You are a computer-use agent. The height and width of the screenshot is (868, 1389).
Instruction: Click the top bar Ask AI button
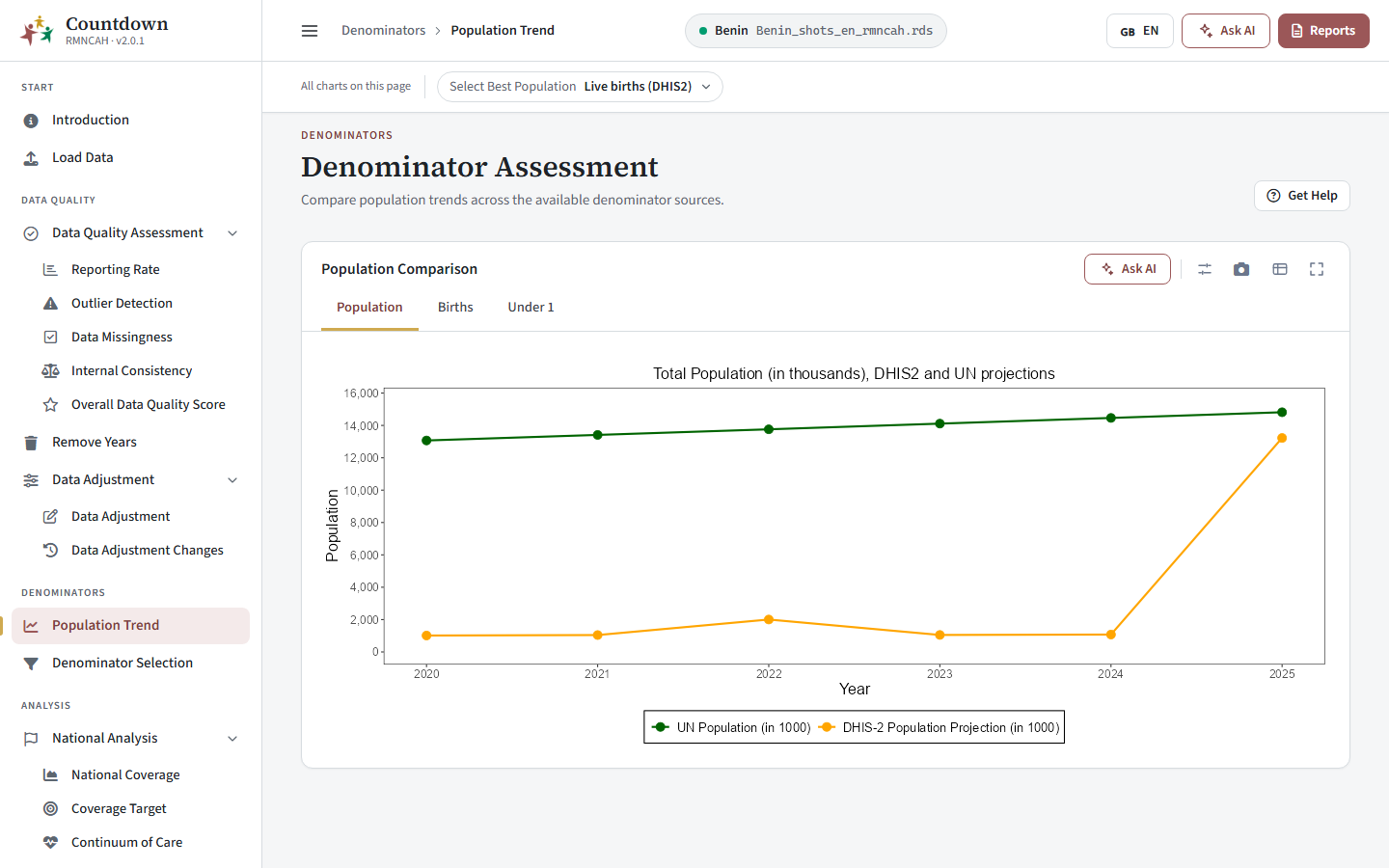[x=1226, y=31]
